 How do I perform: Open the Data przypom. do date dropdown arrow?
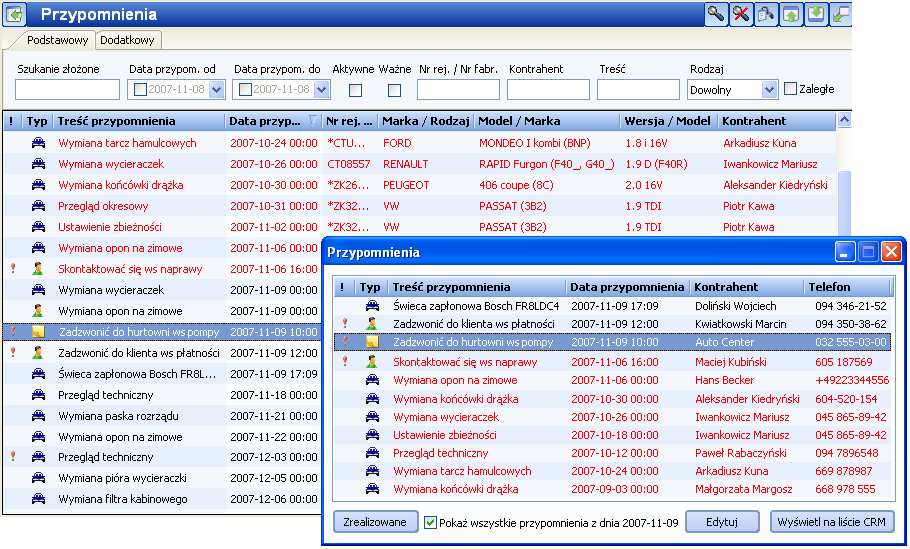tap(322, 90)
